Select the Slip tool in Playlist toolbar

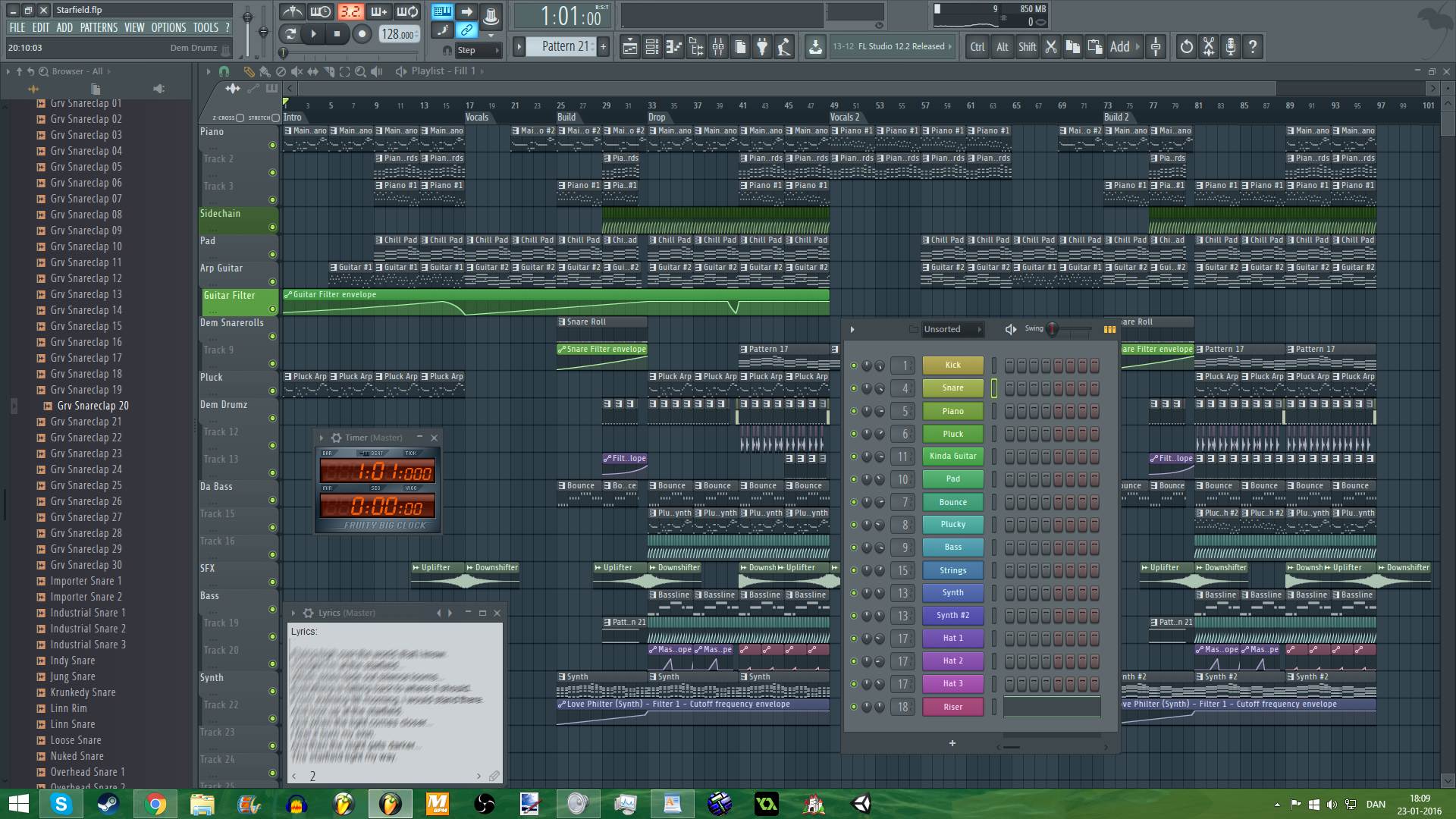pyautogui.click(x=312, y=71)
